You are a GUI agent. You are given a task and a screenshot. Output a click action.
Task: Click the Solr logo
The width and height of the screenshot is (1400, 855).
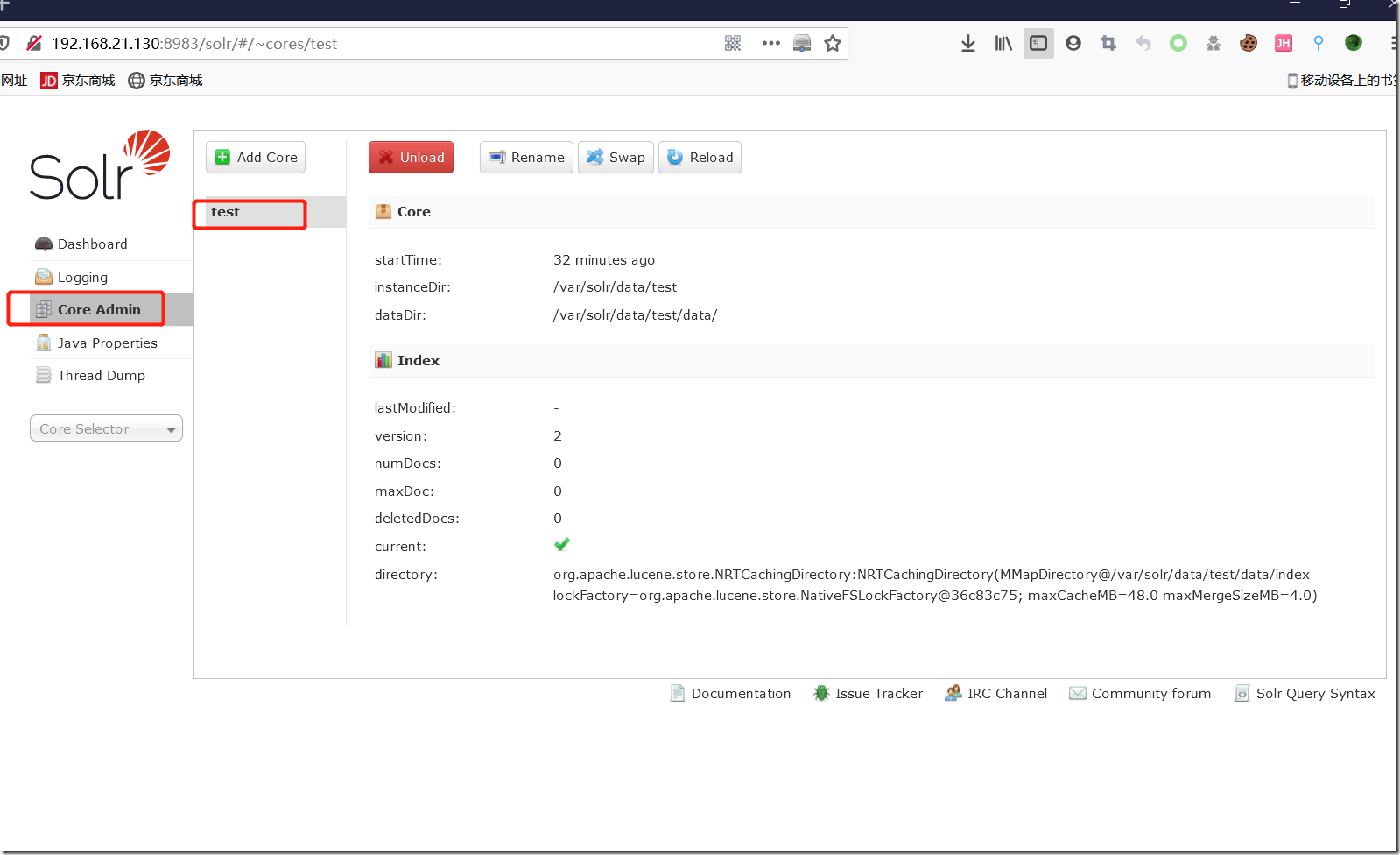(100, 165)
